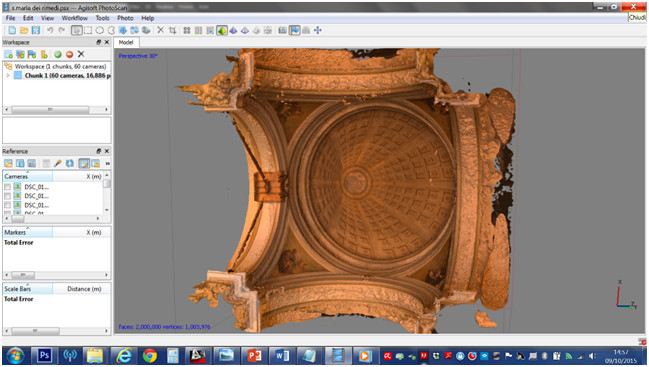Image resolution: width=649 pixels, height=367 pixels.
Task: Add marker flag in Workspace toolbar
Action: pos(32,54)
